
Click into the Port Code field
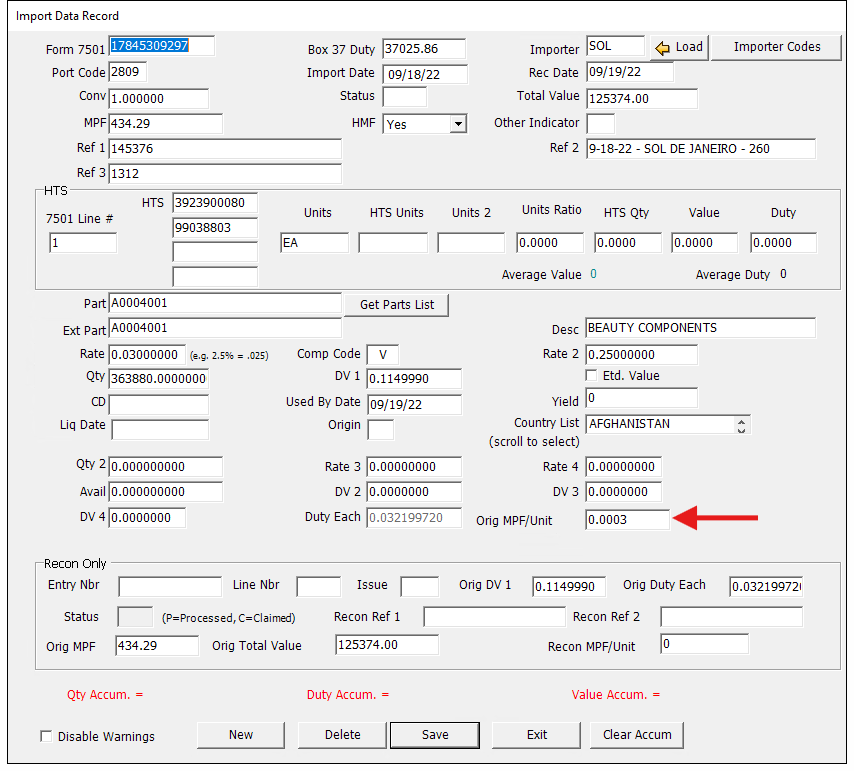tap(128, 72)
